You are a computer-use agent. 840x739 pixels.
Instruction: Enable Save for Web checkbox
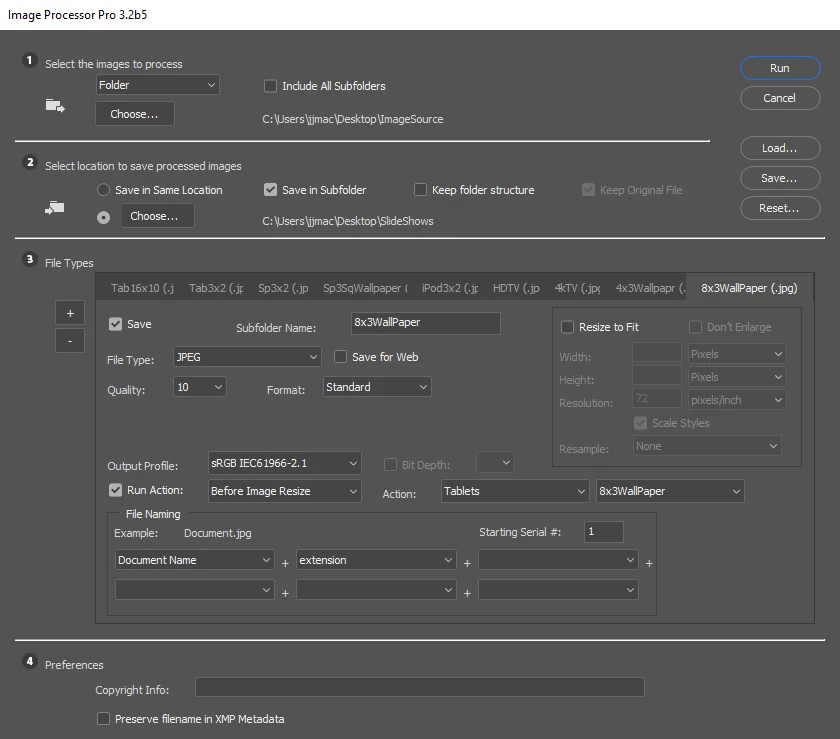(x=340, y=356)
